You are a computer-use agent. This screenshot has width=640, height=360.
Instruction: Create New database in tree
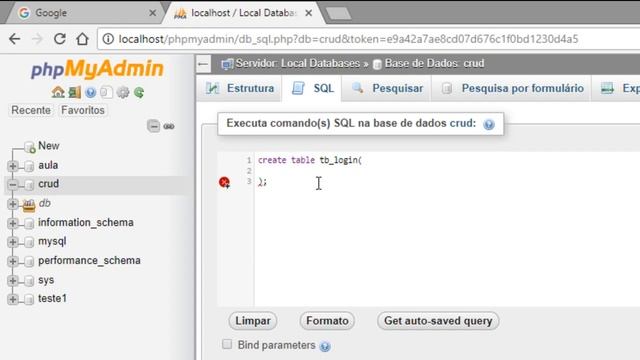(49, 146)
